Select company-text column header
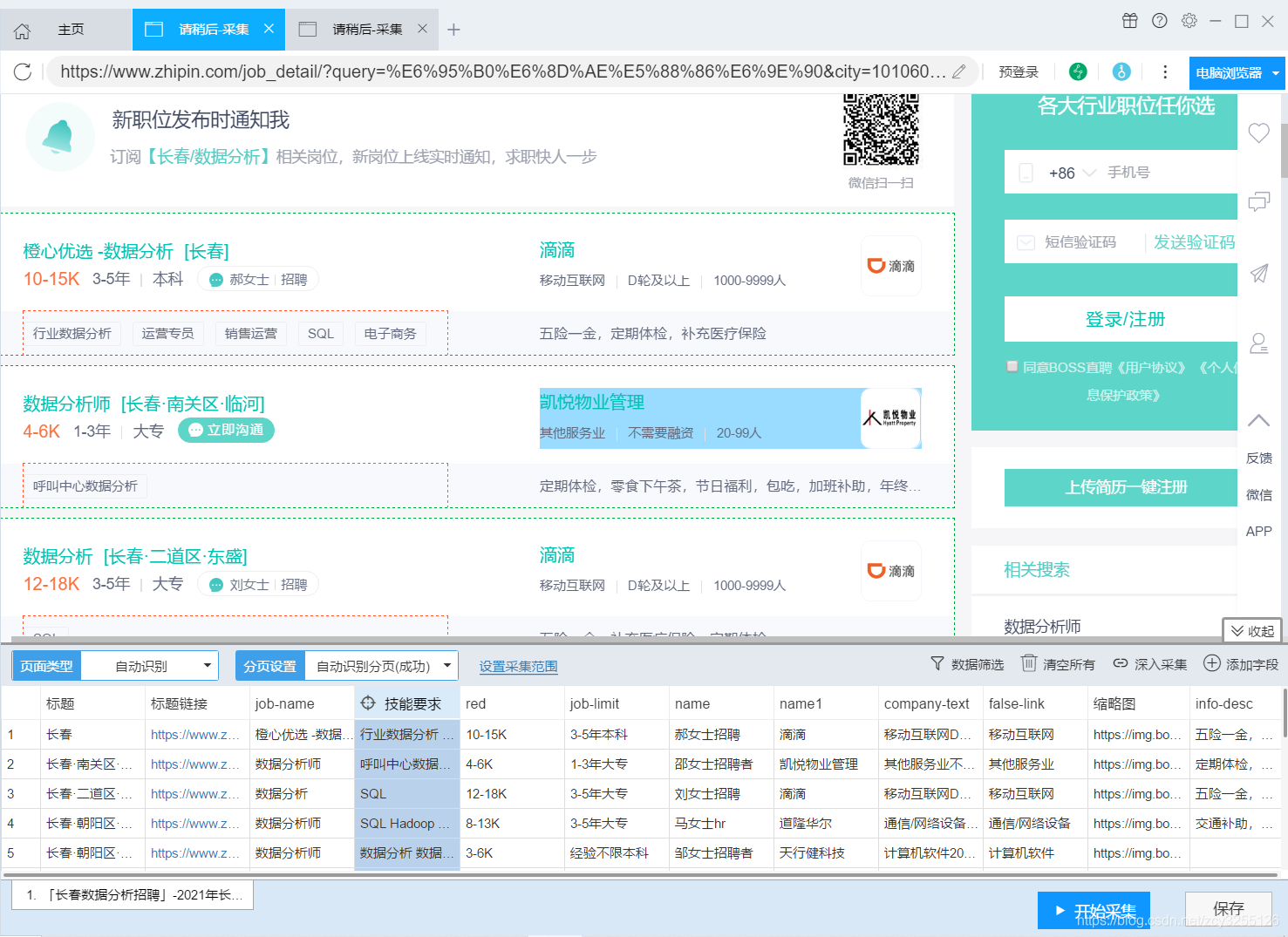The width and height of the screenshot is (1288, 937). [930, 703]
